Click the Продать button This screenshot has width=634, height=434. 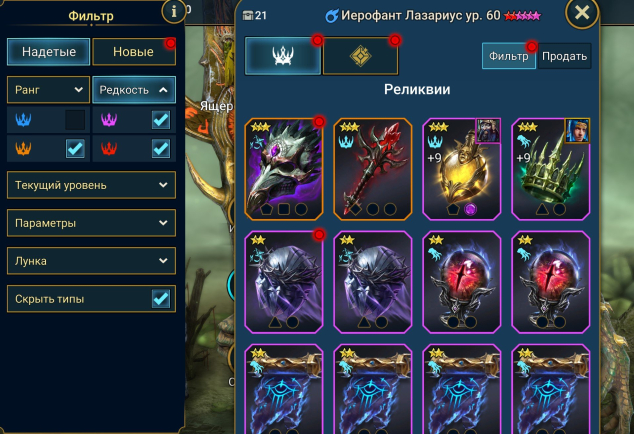coord(564,56)
